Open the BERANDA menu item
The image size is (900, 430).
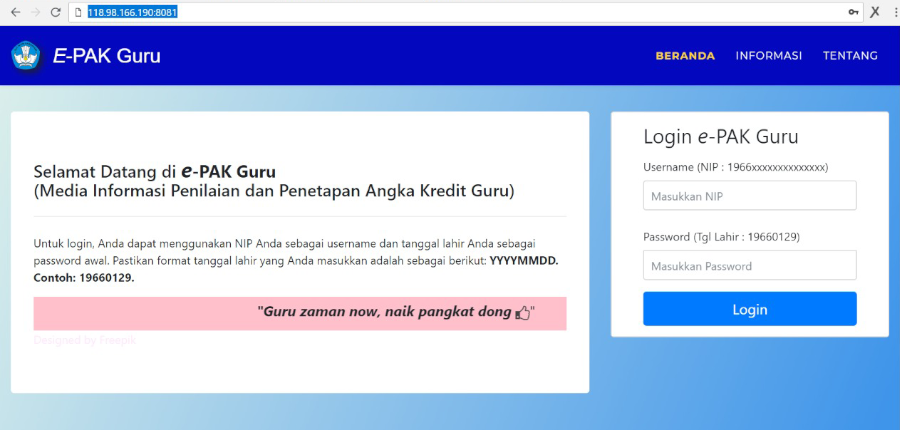pos(685,56)
